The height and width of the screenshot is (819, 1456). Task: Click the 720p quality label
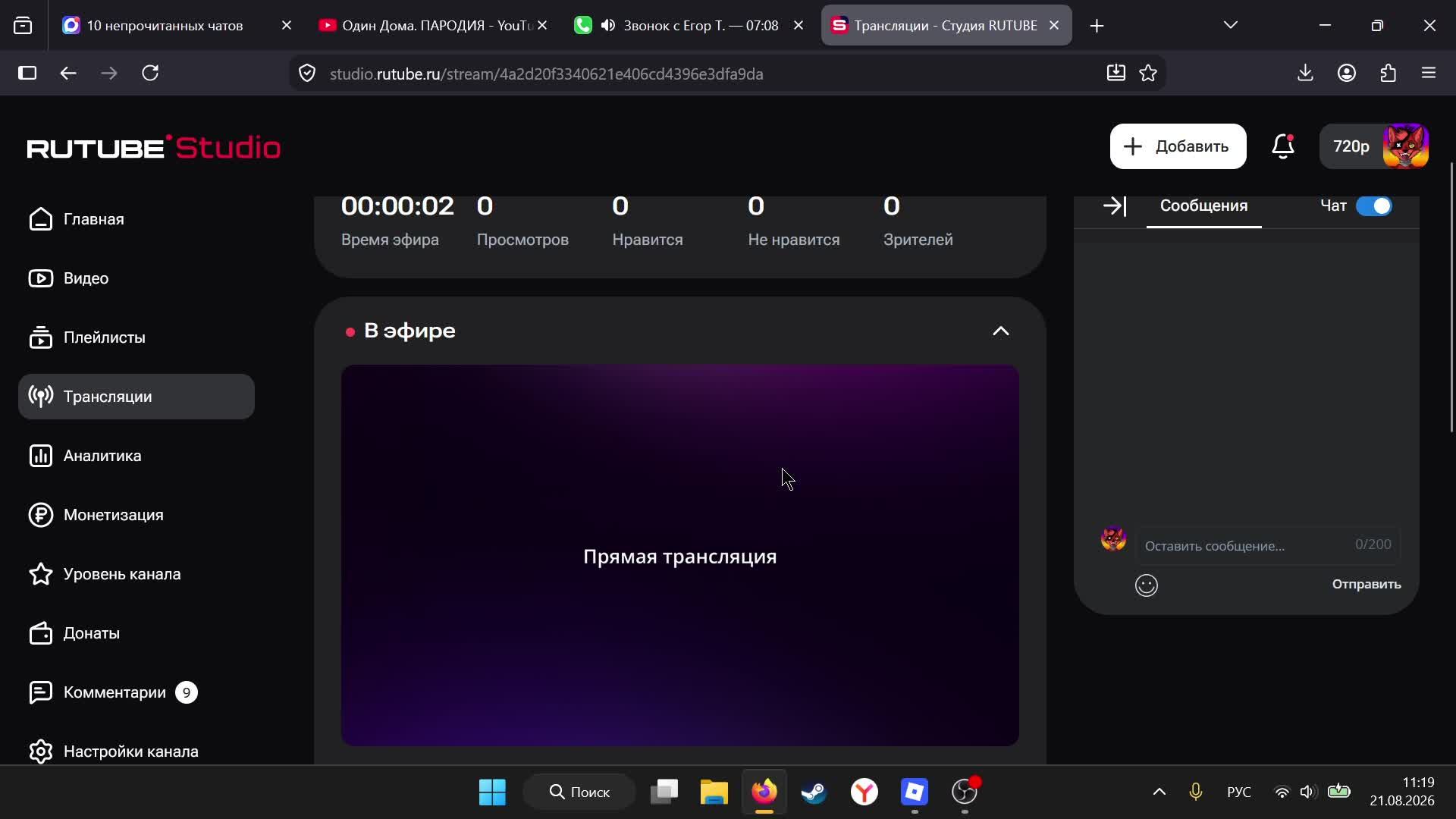coord(1351,146)
